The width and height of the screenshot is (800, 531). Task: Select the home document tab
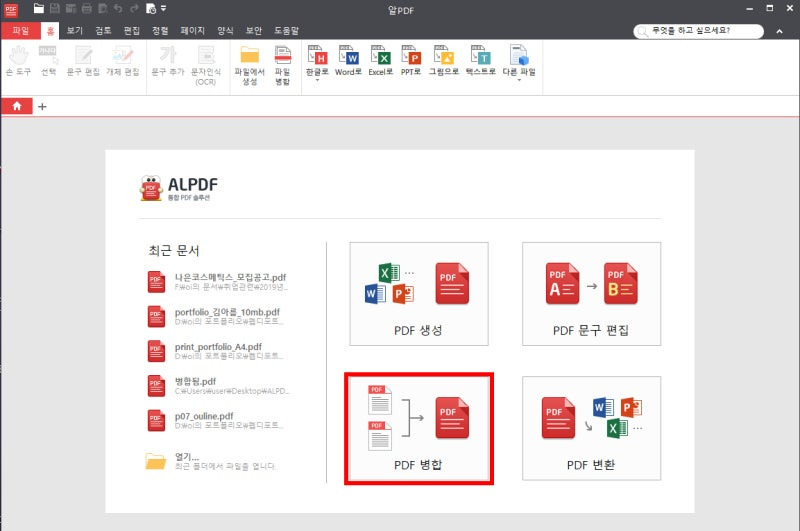pos(17,106)
